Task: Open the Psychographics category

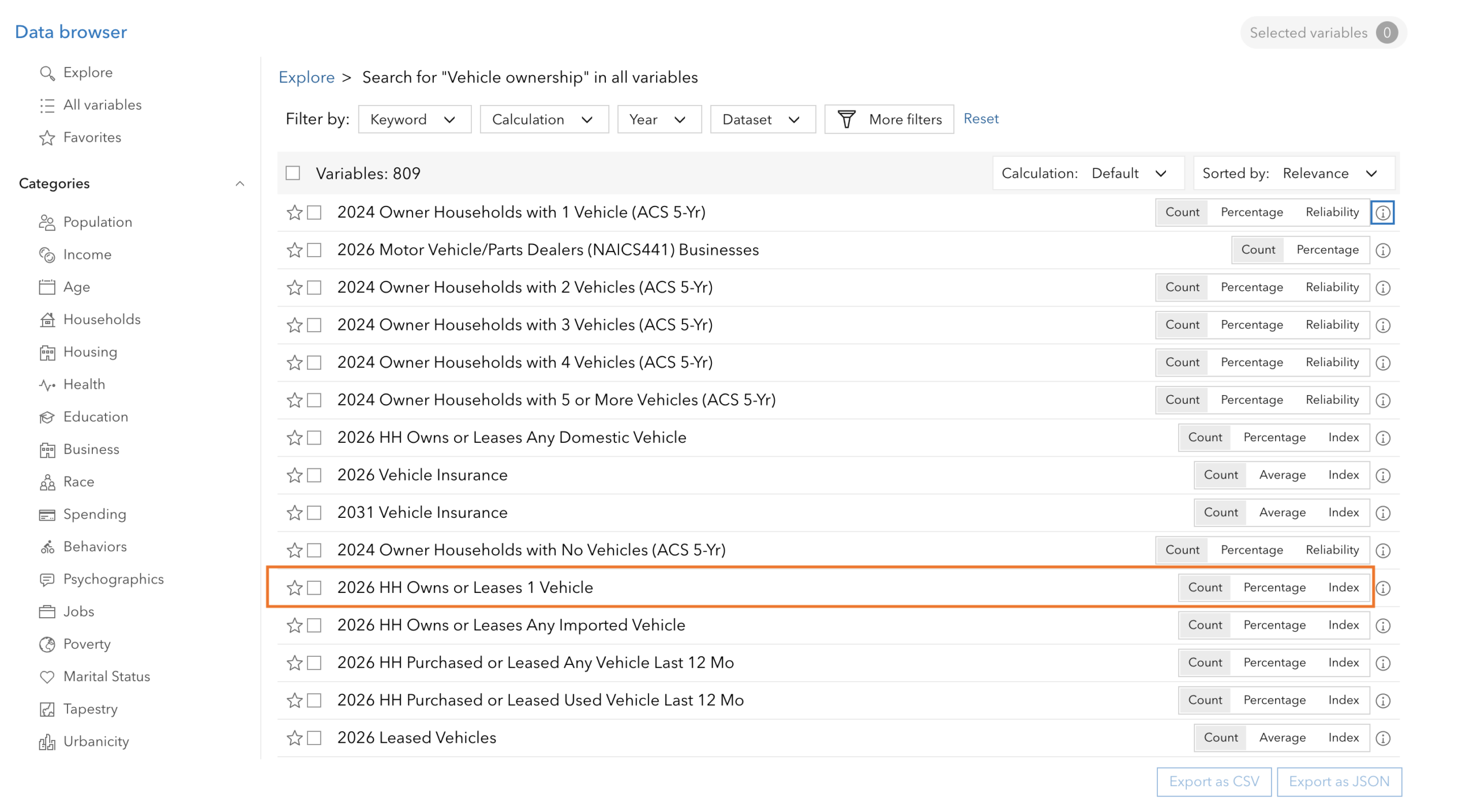Action: point(102,578)
